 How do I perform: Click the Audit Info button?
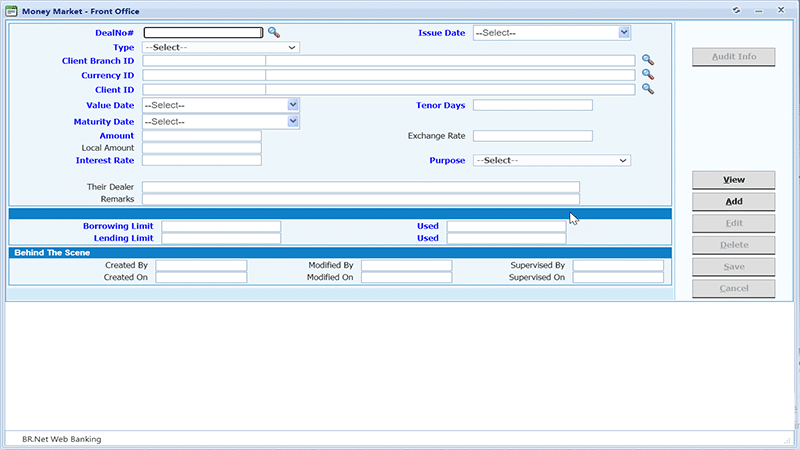pyautogui.click(x=734, y=57)
